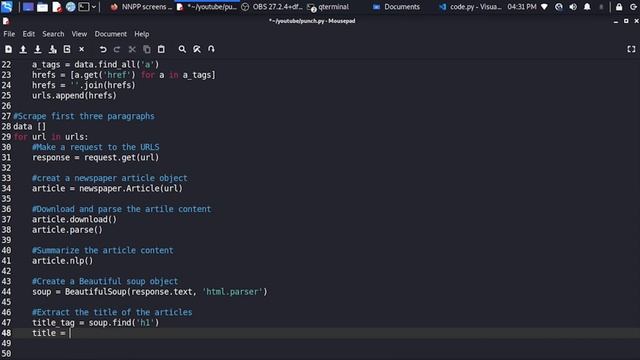Viewport: 640px width, 360px height.
Task: Expand the terminal launcher dropdown arrow
Action: tap(94, 7)
